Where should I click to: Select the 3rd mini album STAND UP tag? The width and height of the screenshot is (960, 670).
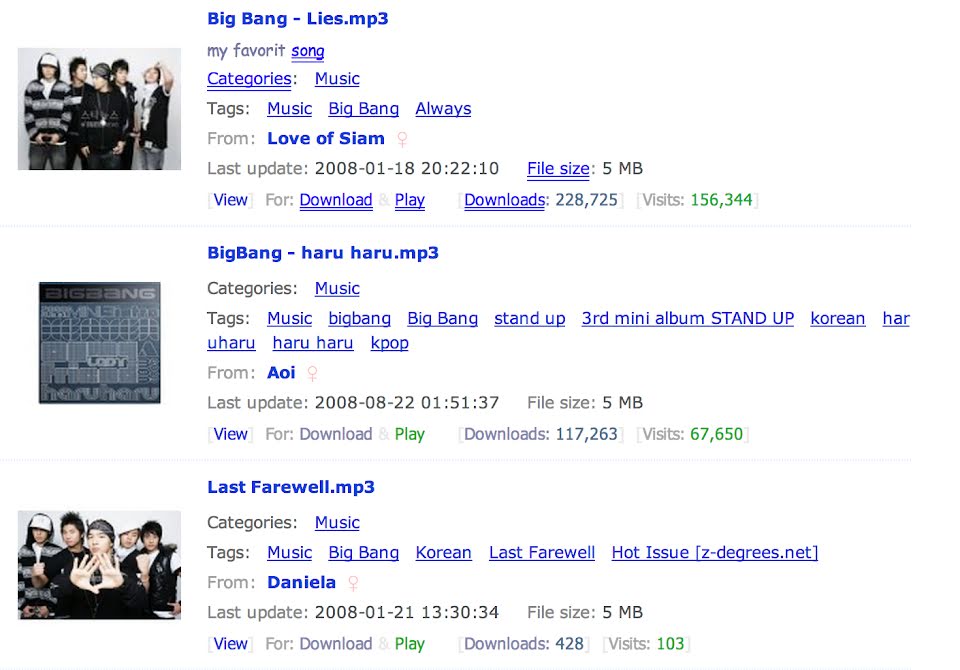[x=688, y=318]
